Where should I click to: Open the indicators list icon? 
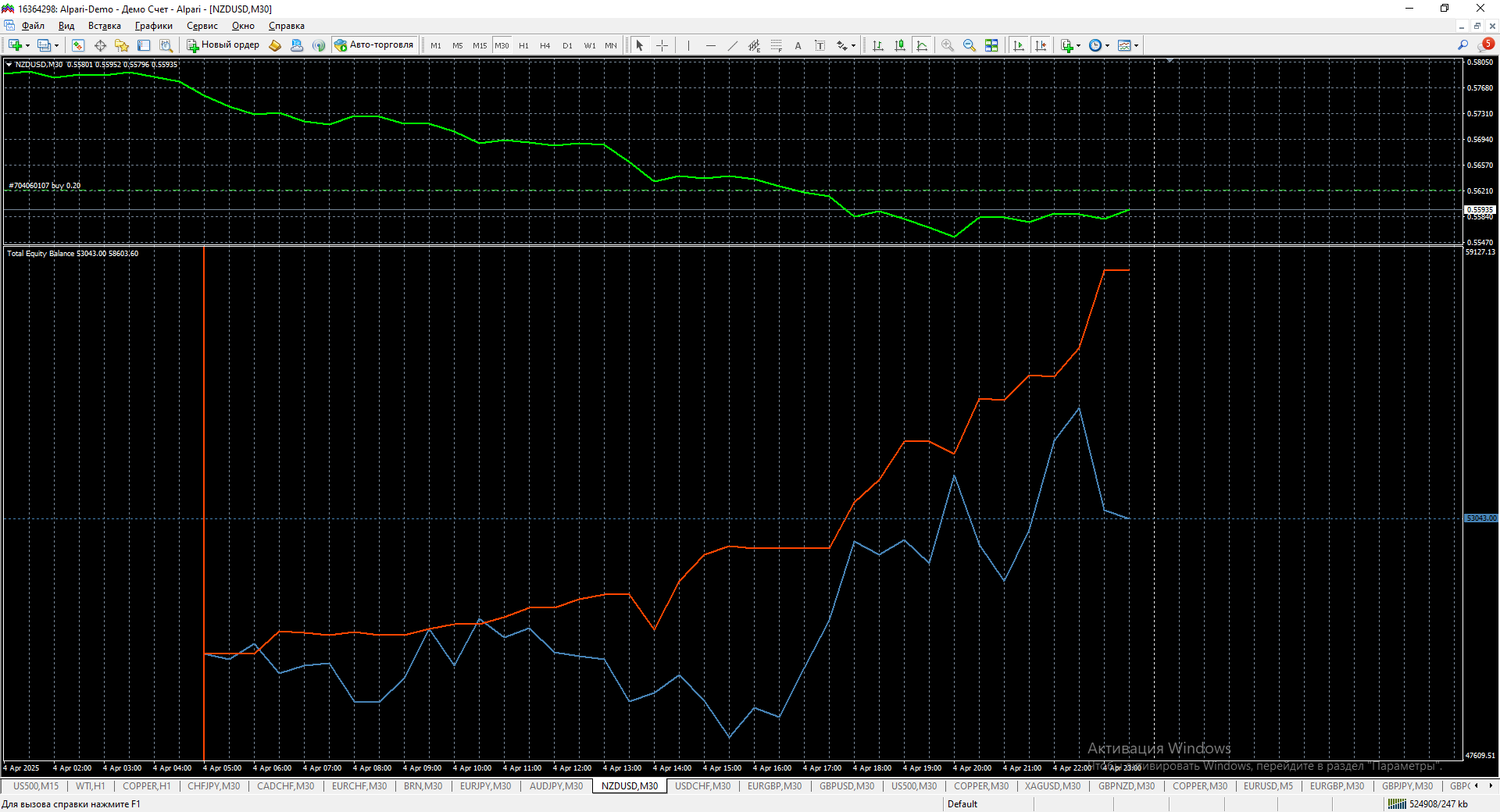[1067, 45]
